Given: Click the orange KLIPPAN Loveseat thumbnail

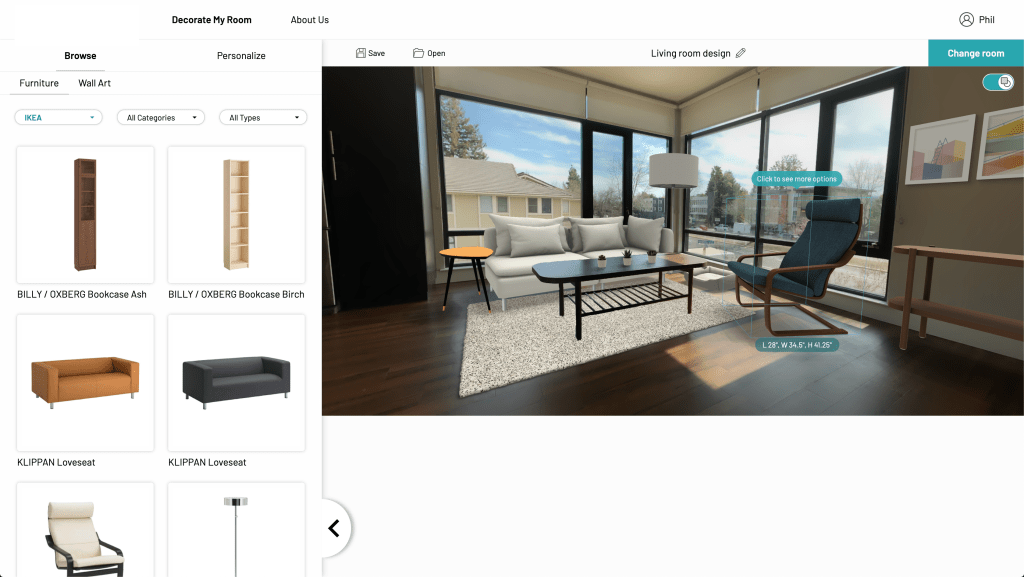Looking at the screenshot, I should point(84,383).
